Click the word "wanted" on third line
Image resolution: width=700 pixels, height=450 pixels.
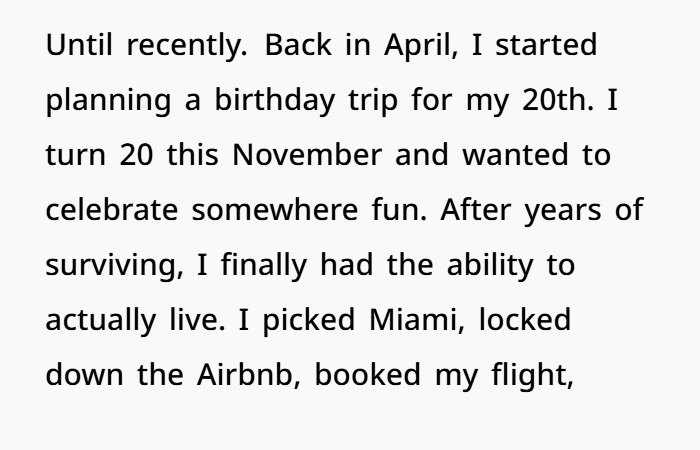[x=516, y=155]
